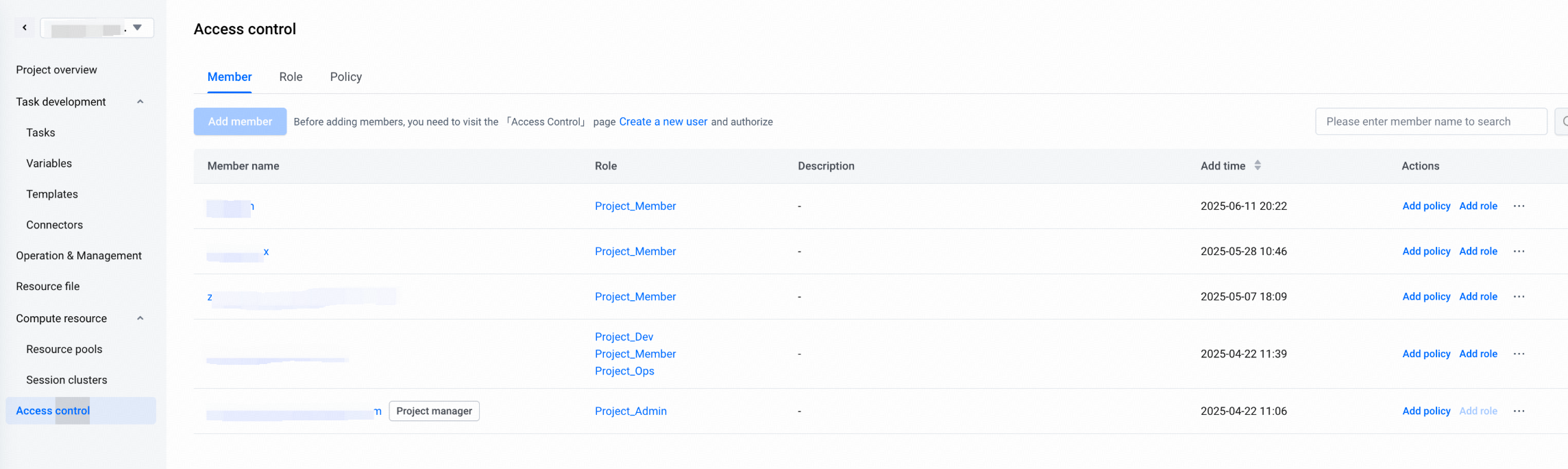
Task: Add policy for member added 2025-05-28 10:46
Action: 1426,251
